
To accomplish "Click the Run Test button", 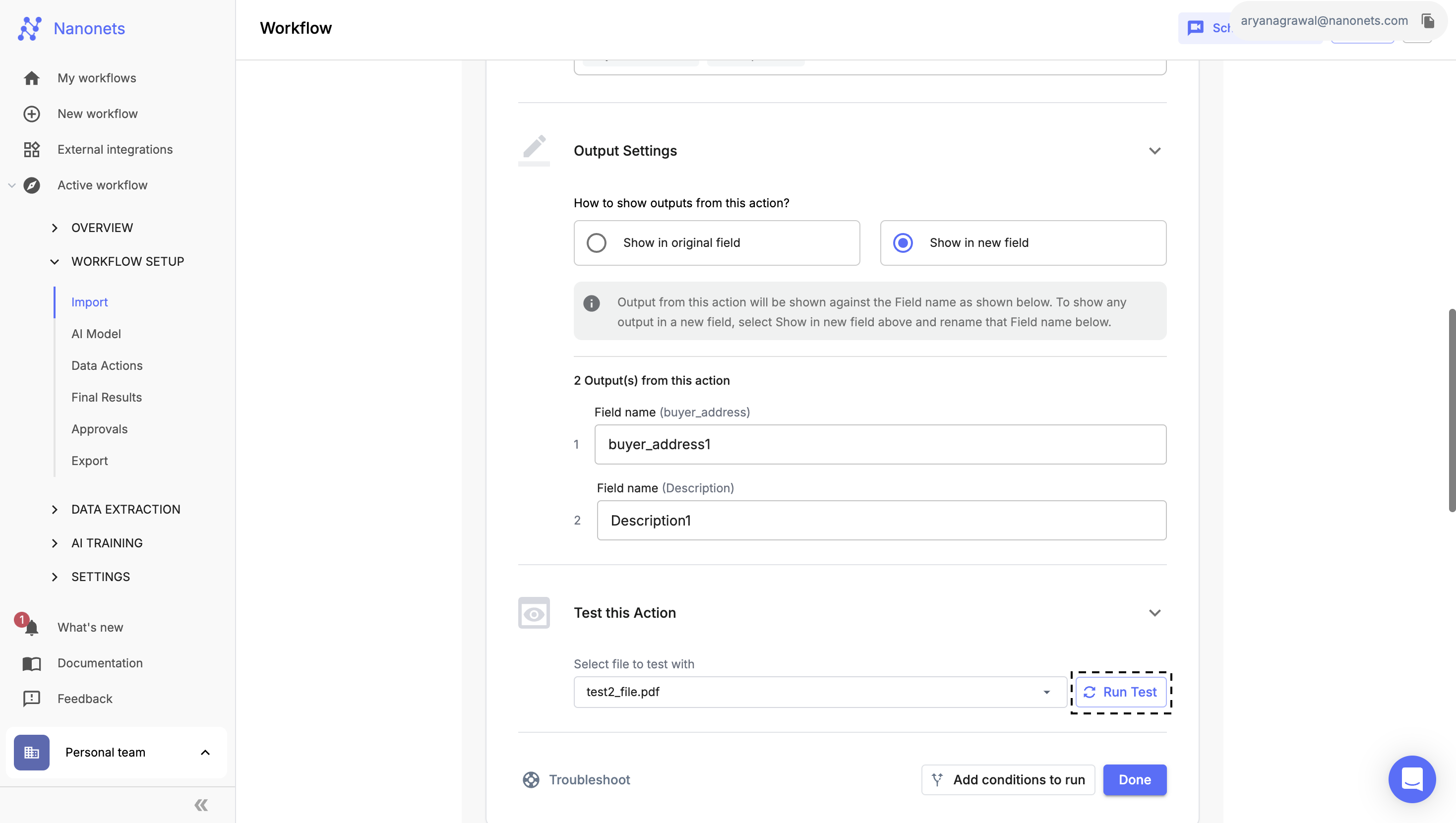I will pyautogui.click(x=1121, y=692).
